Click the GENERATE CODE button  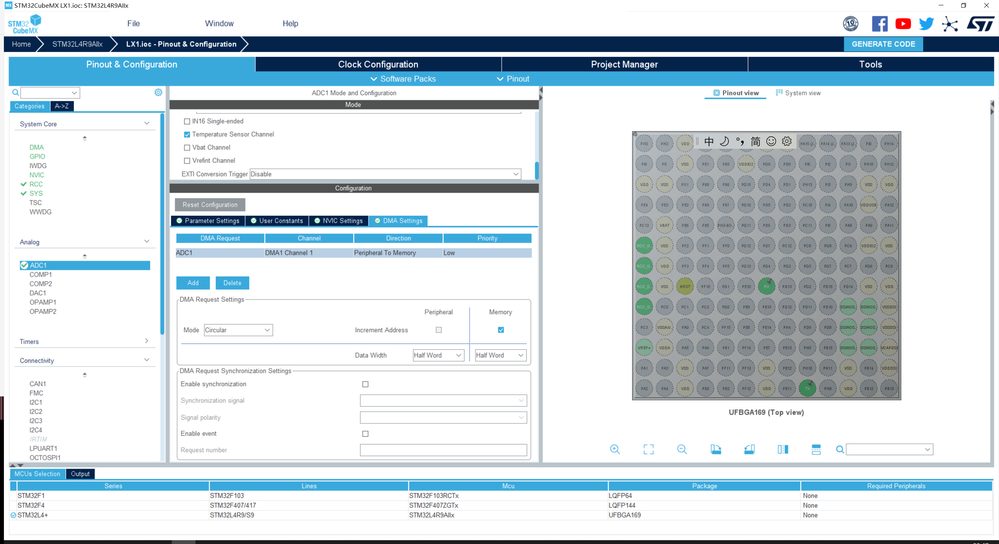coord(883,44)
